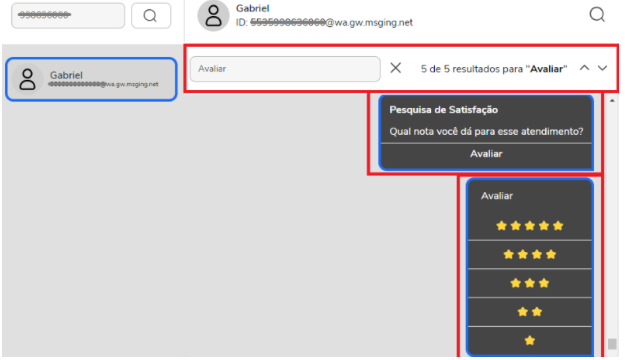This screenshot has height=360, width=625.
Task: Click the contact search magnifier button
Action: tap(151, 16)
